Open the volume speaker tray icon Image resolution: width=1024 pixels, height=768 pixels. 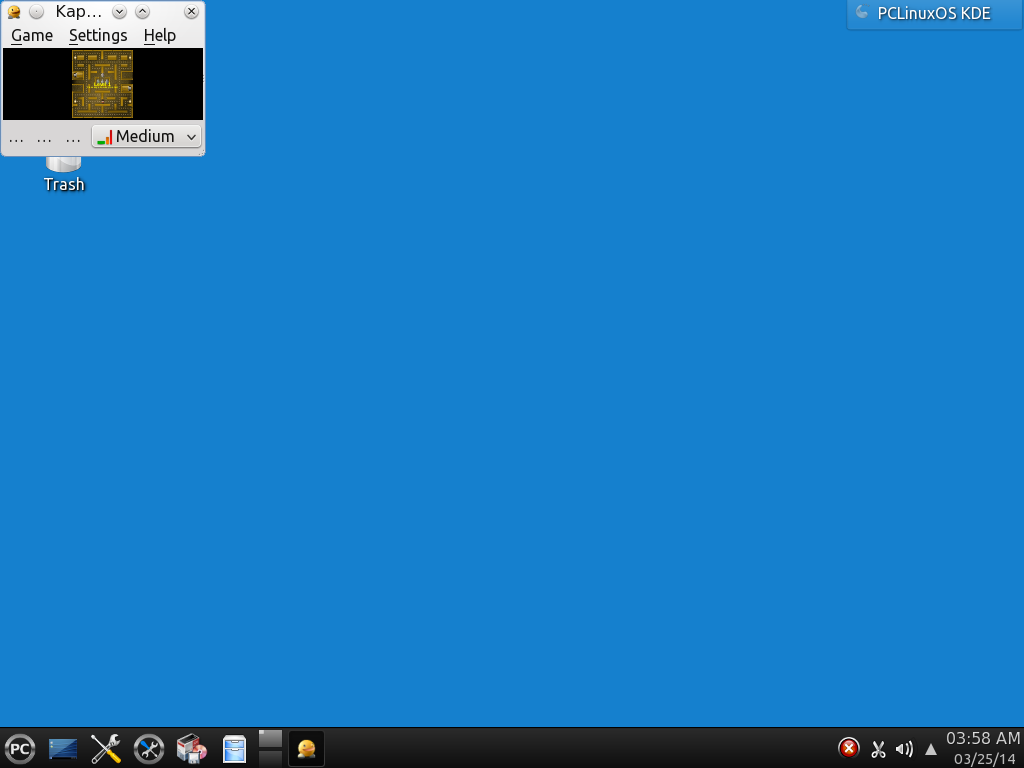pyautogui.click(x=904, y=749)
